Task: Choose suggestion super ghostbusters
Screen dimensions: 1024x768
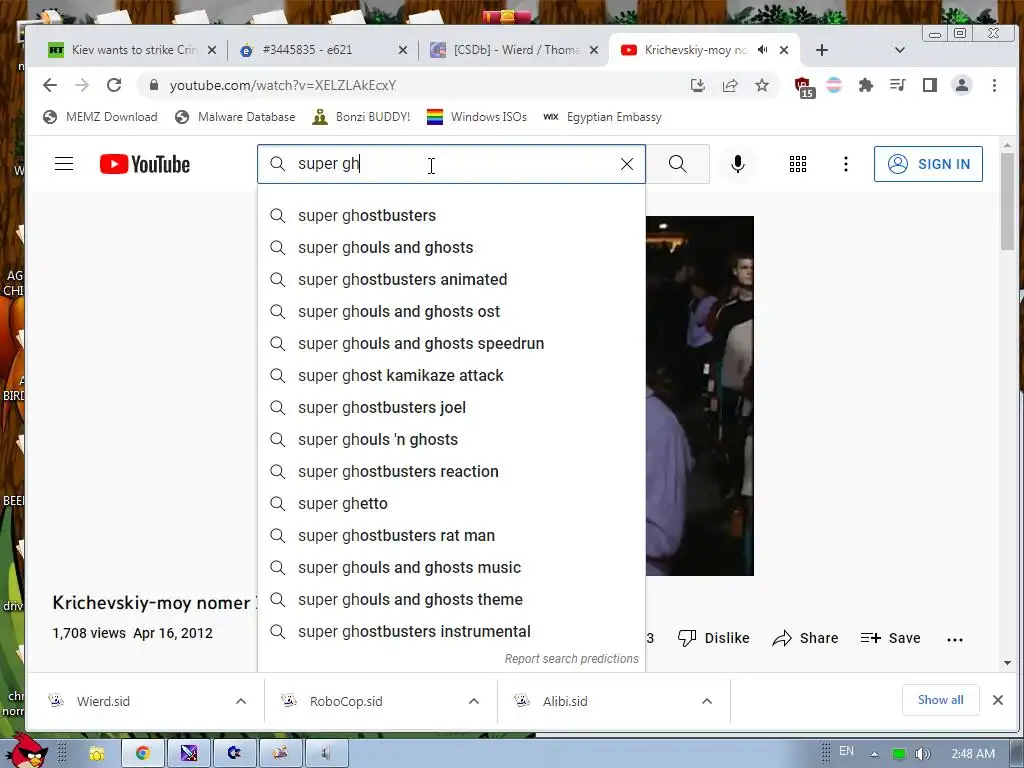Action: [451, 216]
